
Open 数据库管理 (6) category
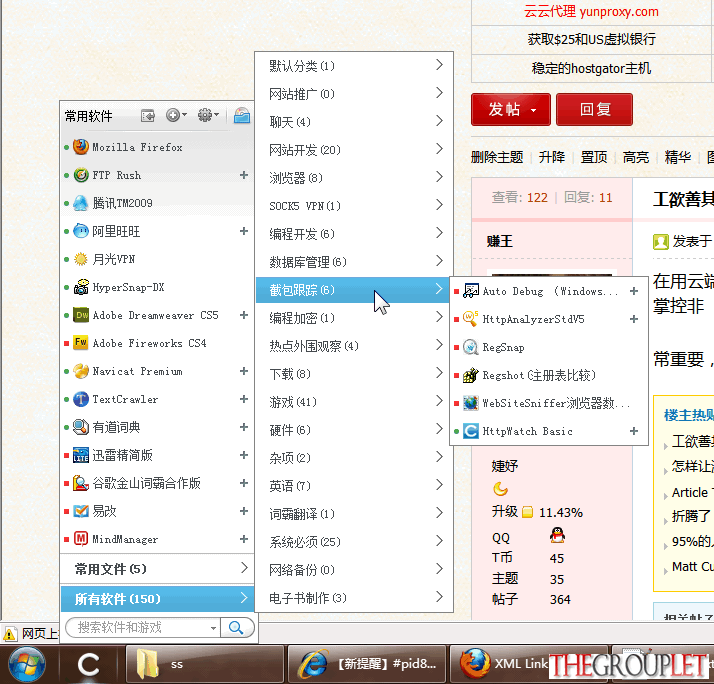(x=354, y=262)
